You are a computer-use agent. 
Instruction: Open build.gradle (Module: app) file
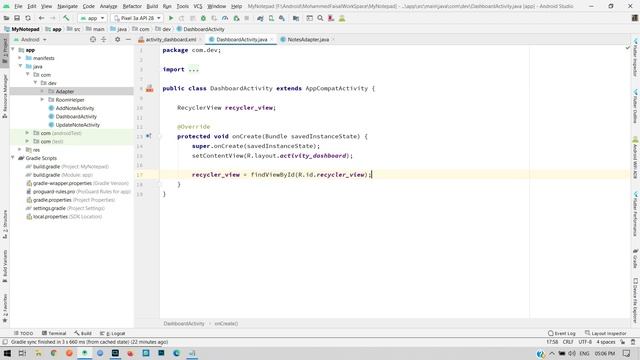click(x=62, y=175)
